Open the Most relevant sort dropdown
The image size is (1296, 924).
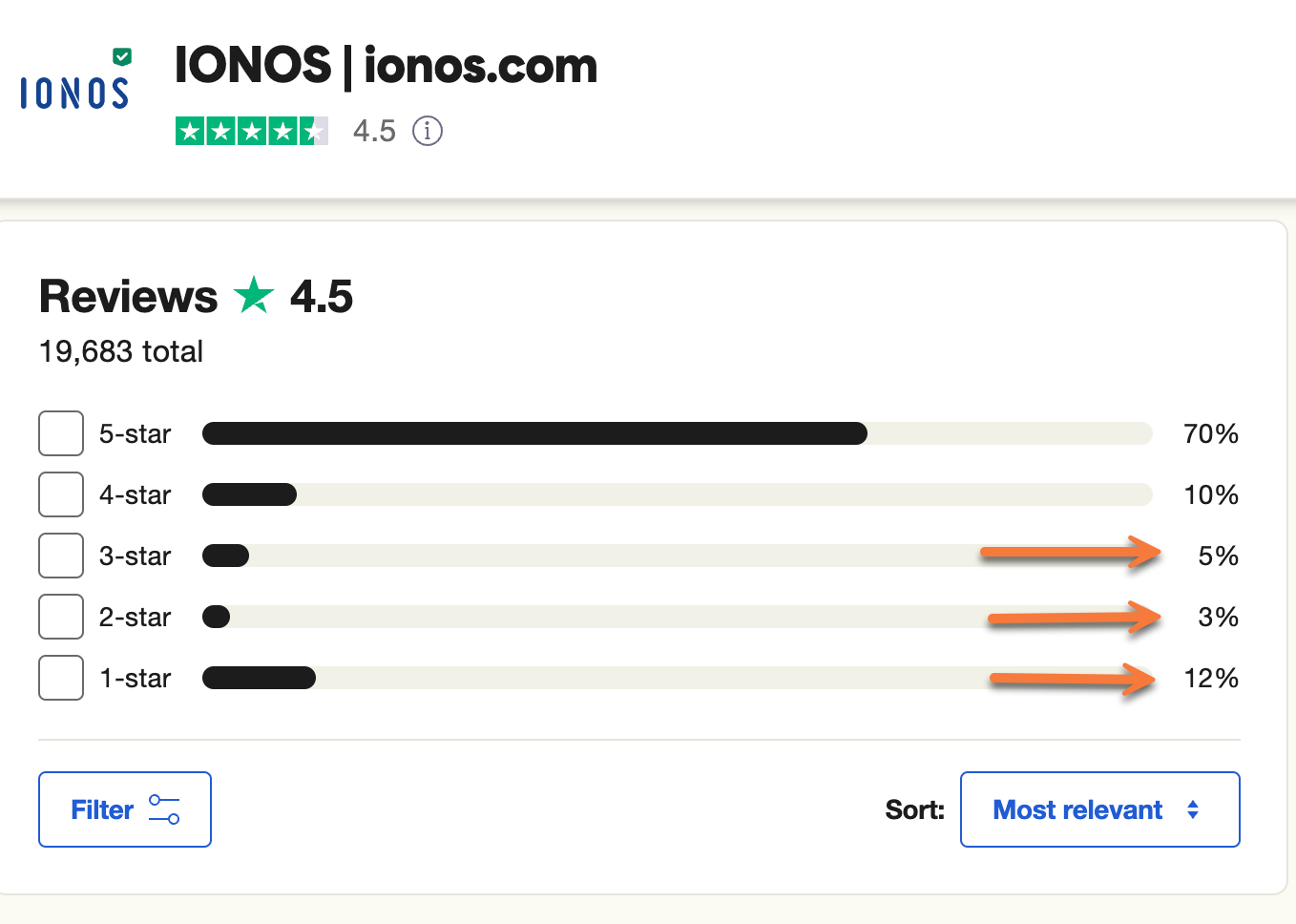1099,809
